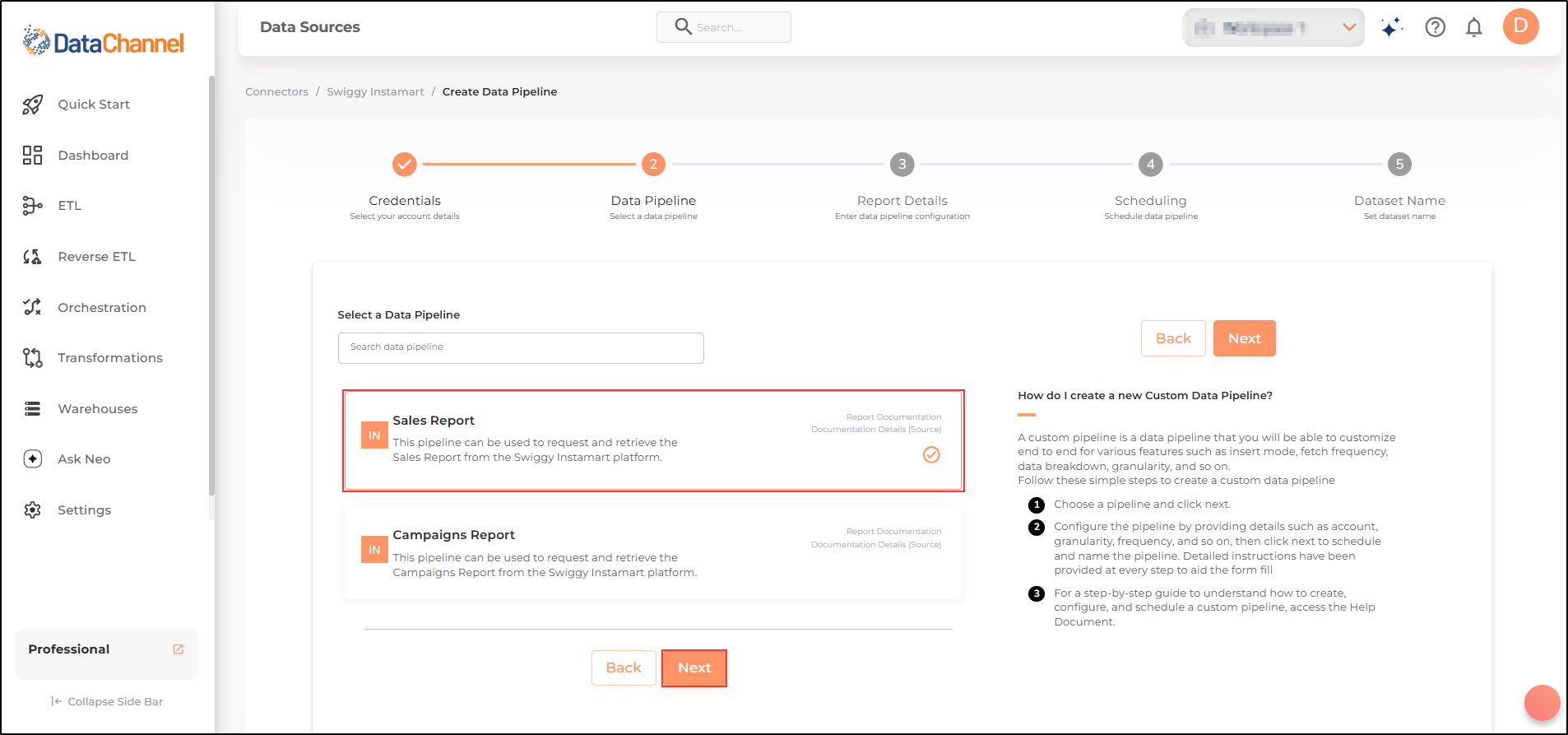The height and width of the screenshot is (735, 1568).
Task: Click the search magnifier icon
Action: 683,26
